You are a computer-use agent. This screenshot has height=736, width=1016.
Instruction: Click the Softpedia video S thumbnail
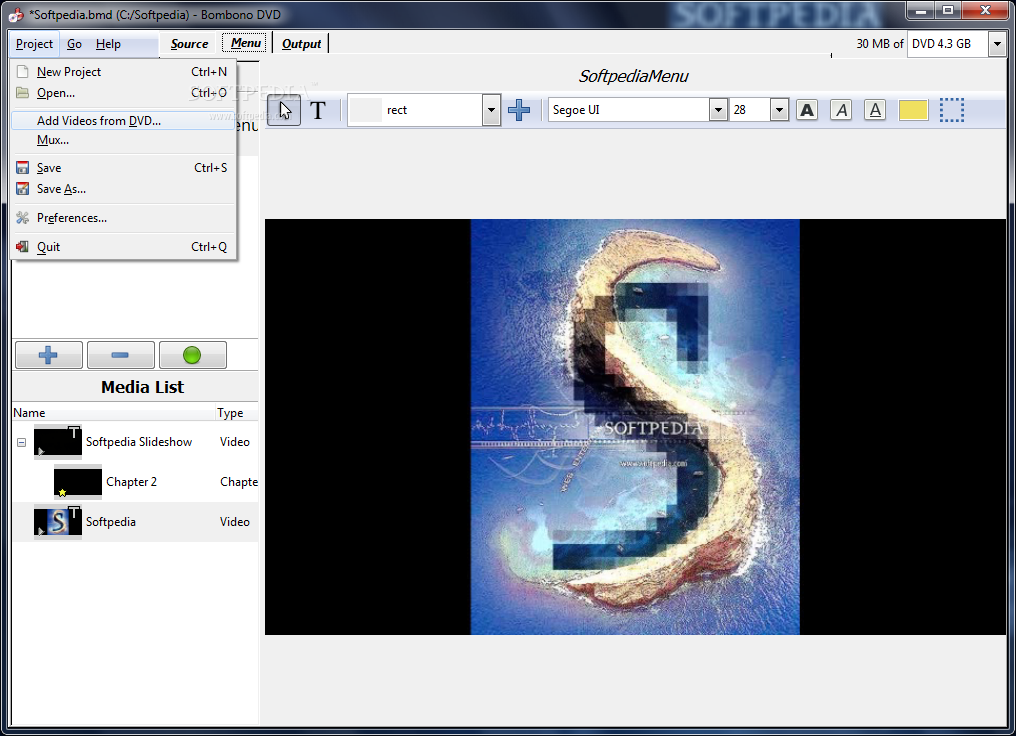tap(58, 522)
